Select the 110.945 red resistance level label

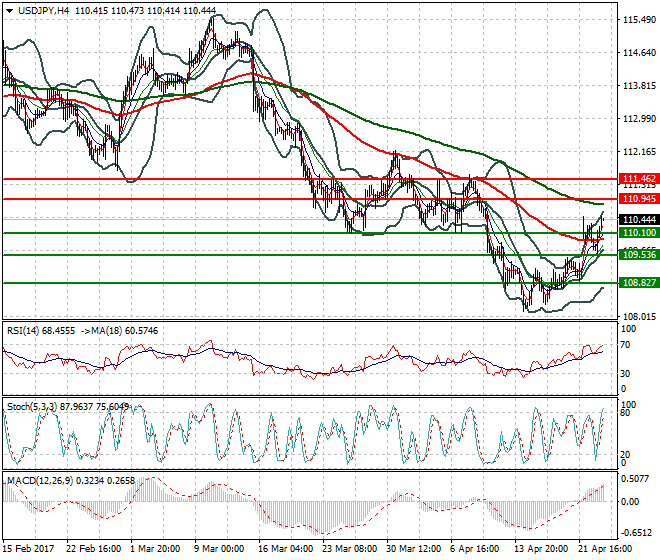point(639,199)
